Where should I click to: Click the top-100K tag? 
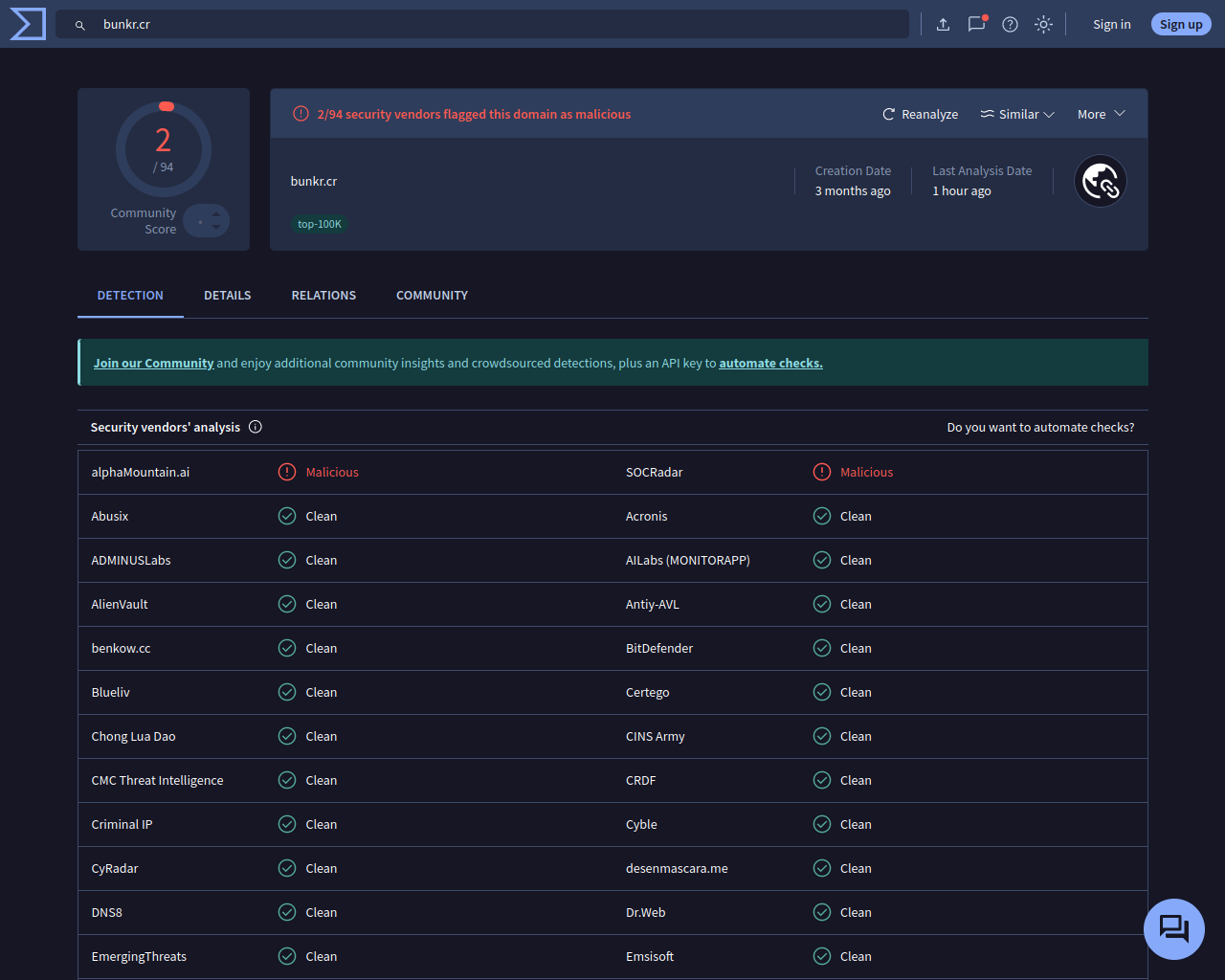(320, 224)
